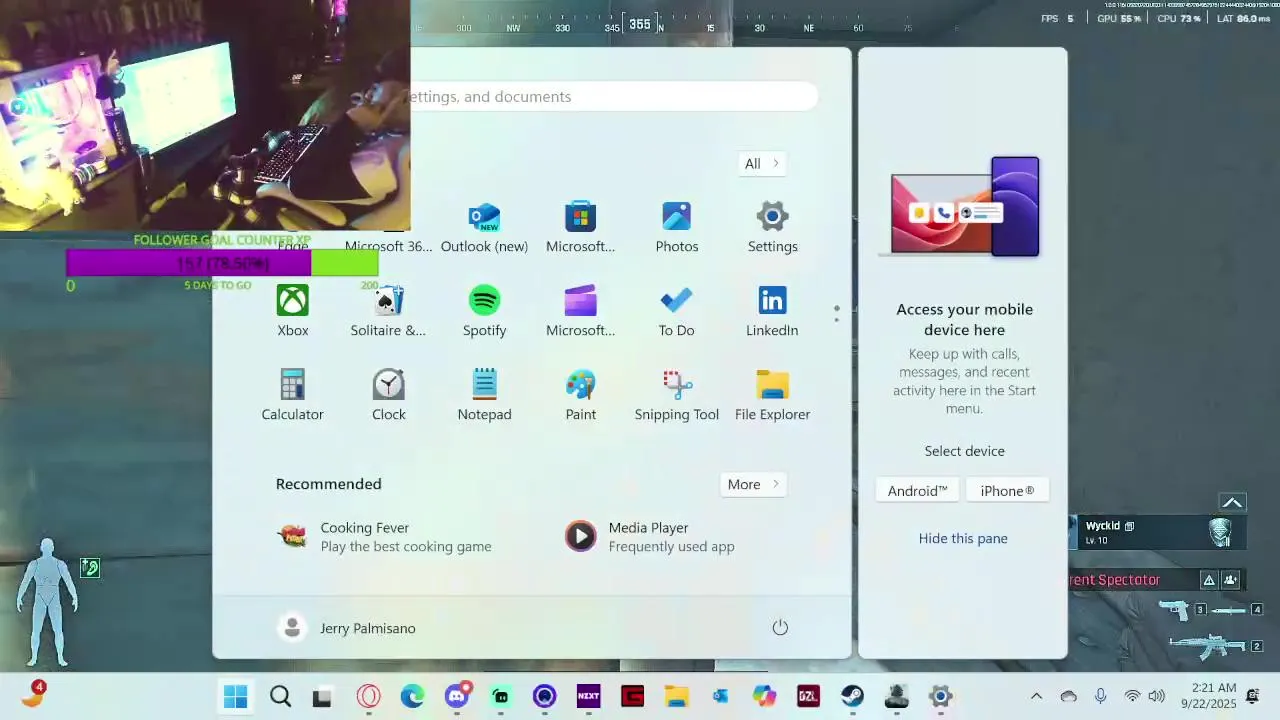Open volume speaker tray icon
This screenshot has height=720, width=1280.
tap(1157, 697)
